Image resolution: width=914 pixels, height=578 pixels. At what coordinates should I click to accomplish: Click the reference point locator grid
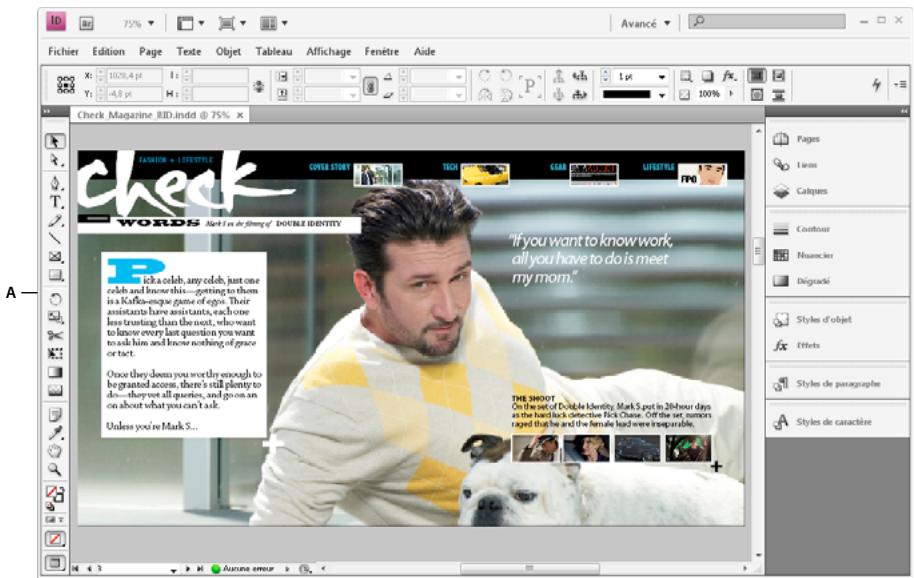tap(65, 85)
